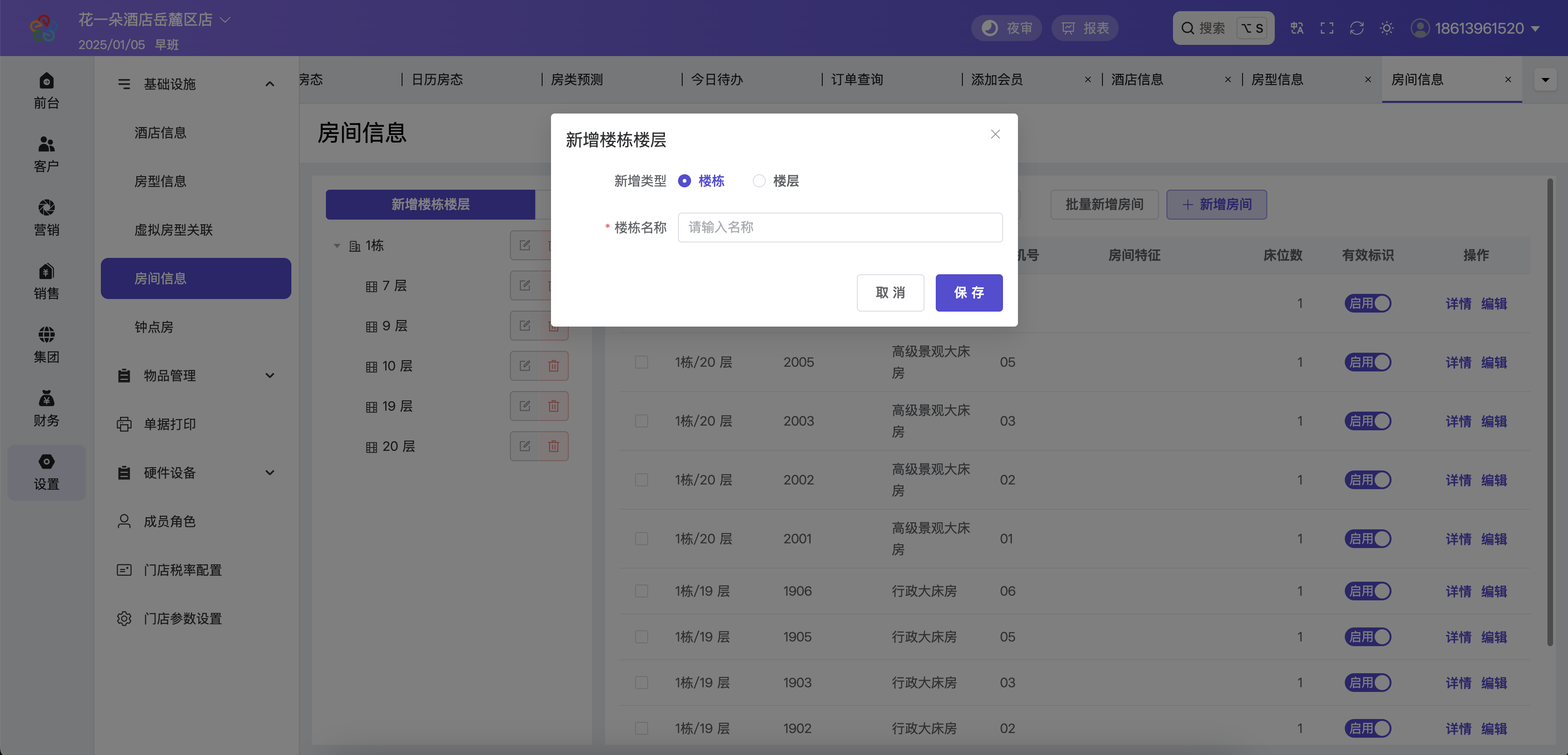Switch to the 今日待办 tab
The width and height of the screenshot is (1568, 755).
[x=716, y=80]
